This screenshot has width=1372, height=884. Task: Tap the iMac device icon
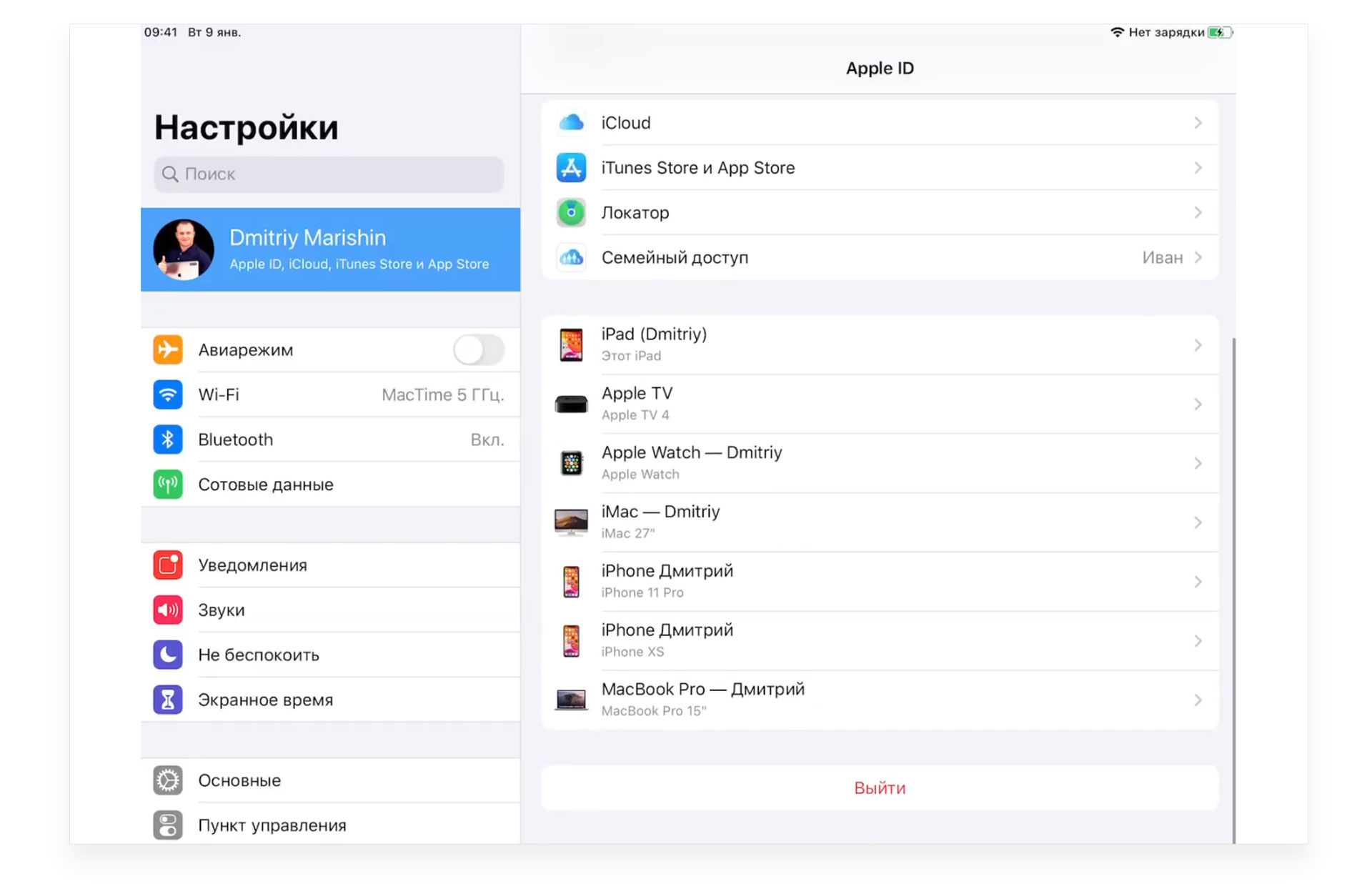571,522
